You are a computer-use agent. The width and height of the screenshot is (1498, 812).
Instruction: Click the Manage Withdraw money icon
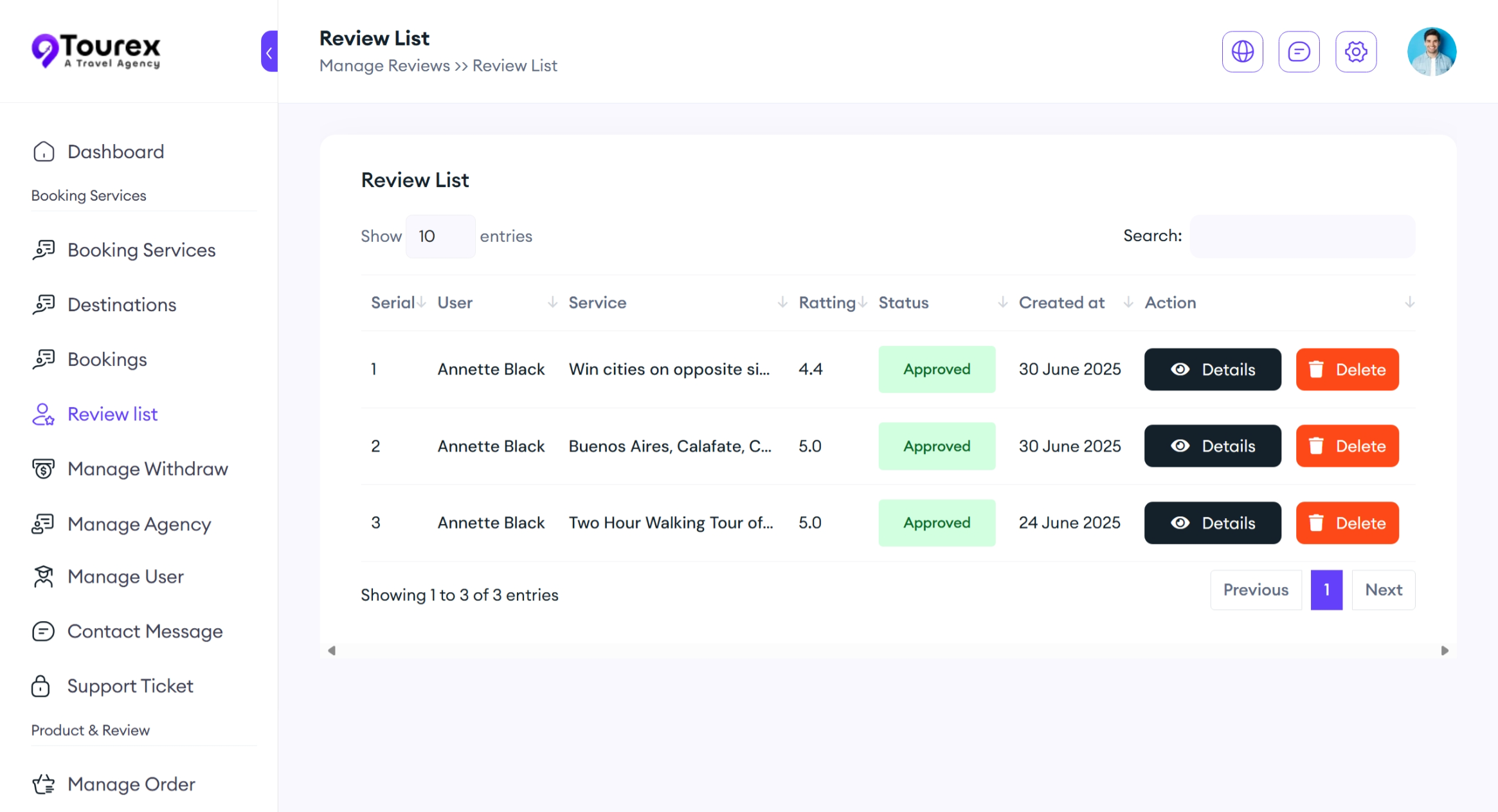(44, 469)
